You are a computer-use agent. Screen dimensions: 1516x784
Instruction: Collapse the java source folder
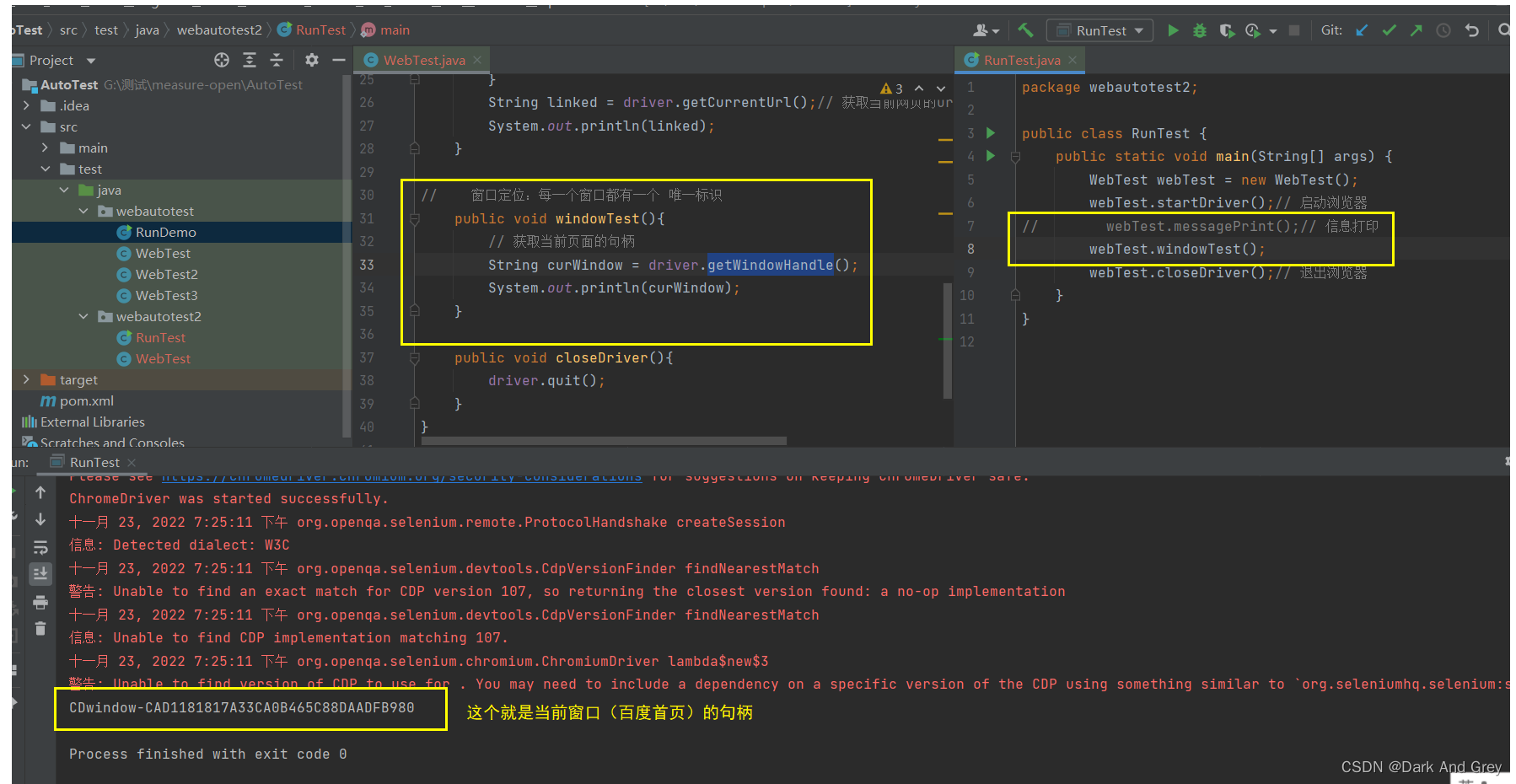point(64,190)
